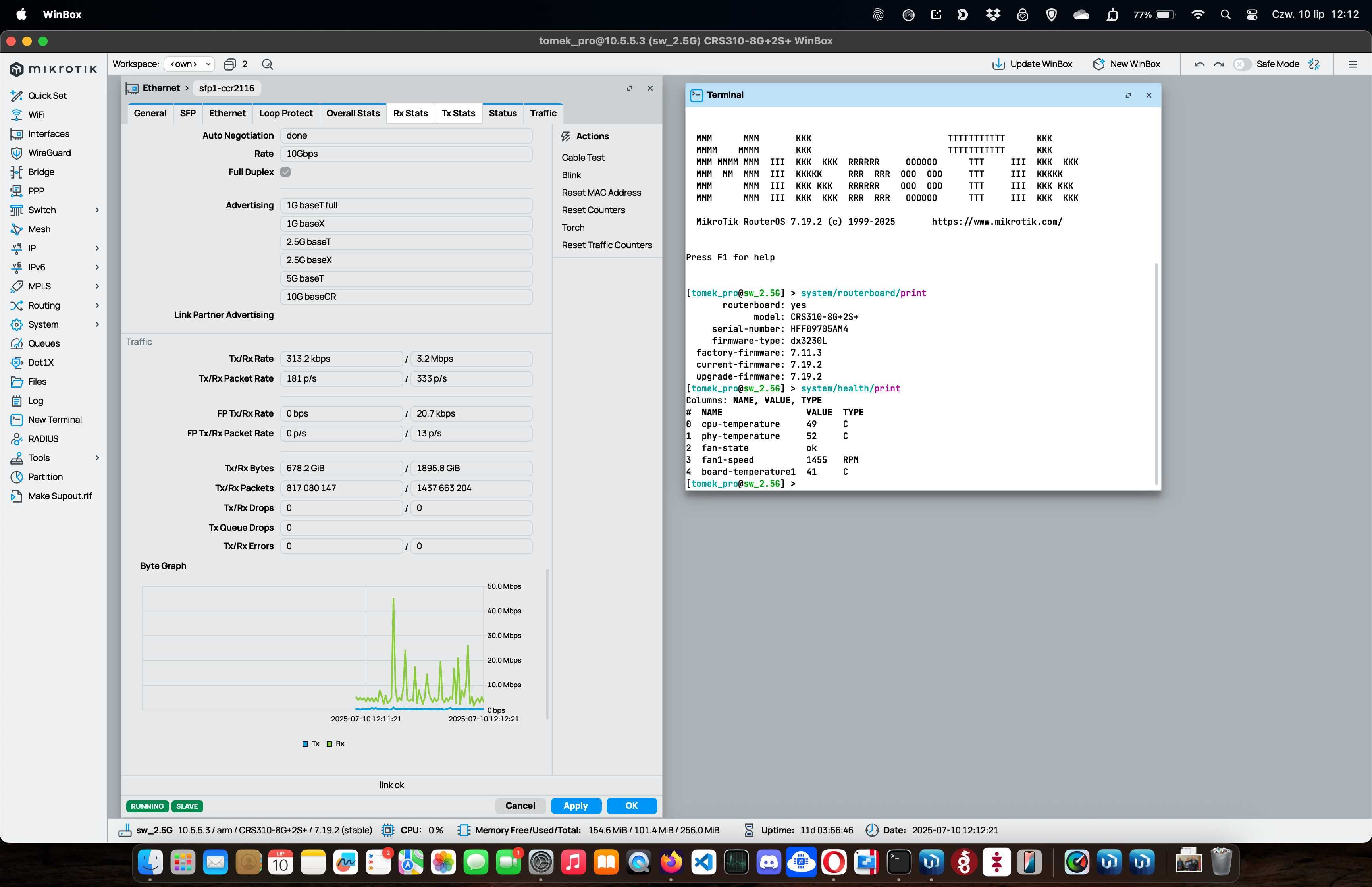Click the MikroTik logo
Viewport: 1372px width, 887px height.
click(54, 69)
